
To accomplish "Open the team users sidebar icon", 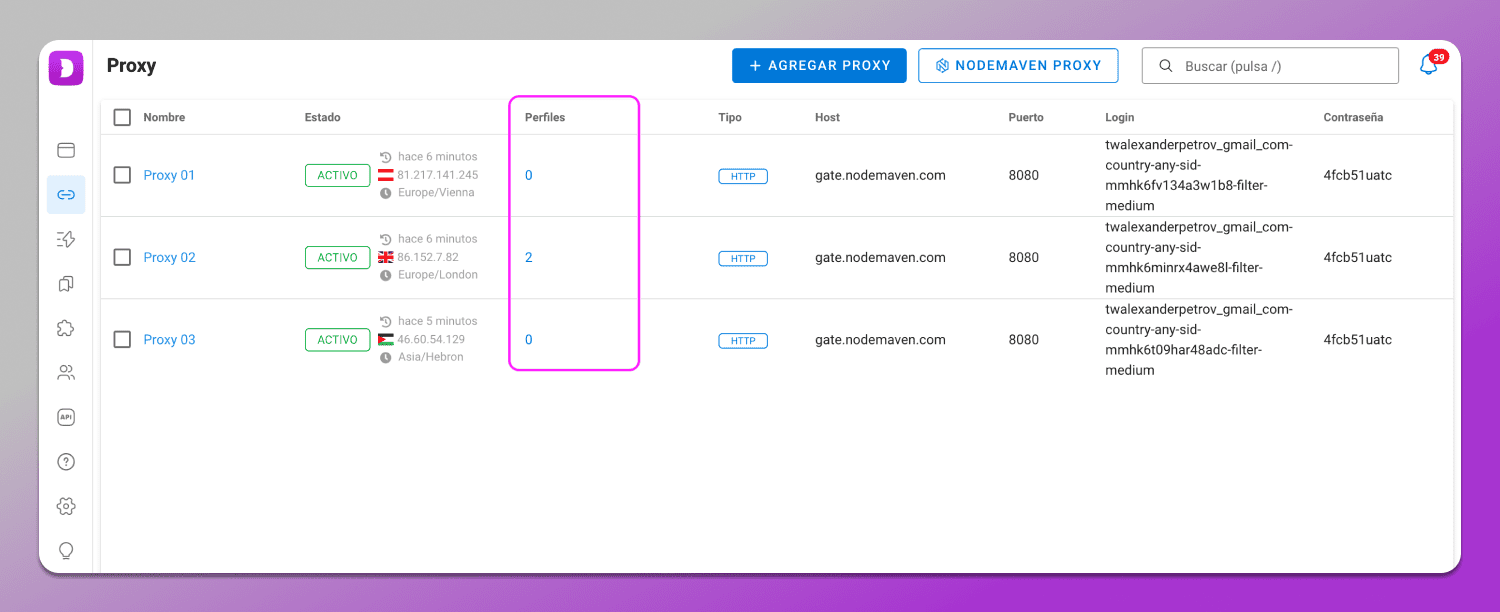I will [66, 373].
